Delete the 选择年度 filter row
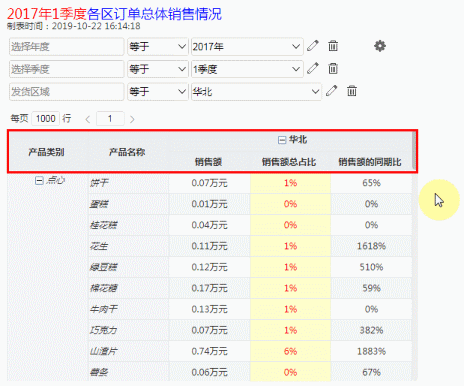 (333, 46)
